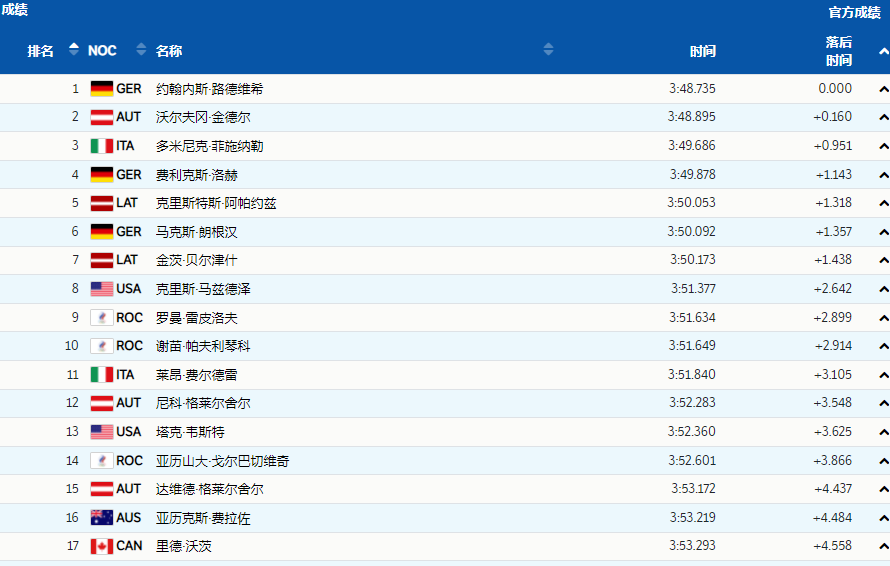
Task: Expand row for 沃尔夫冈·金德尔
Action: (883, 118)
